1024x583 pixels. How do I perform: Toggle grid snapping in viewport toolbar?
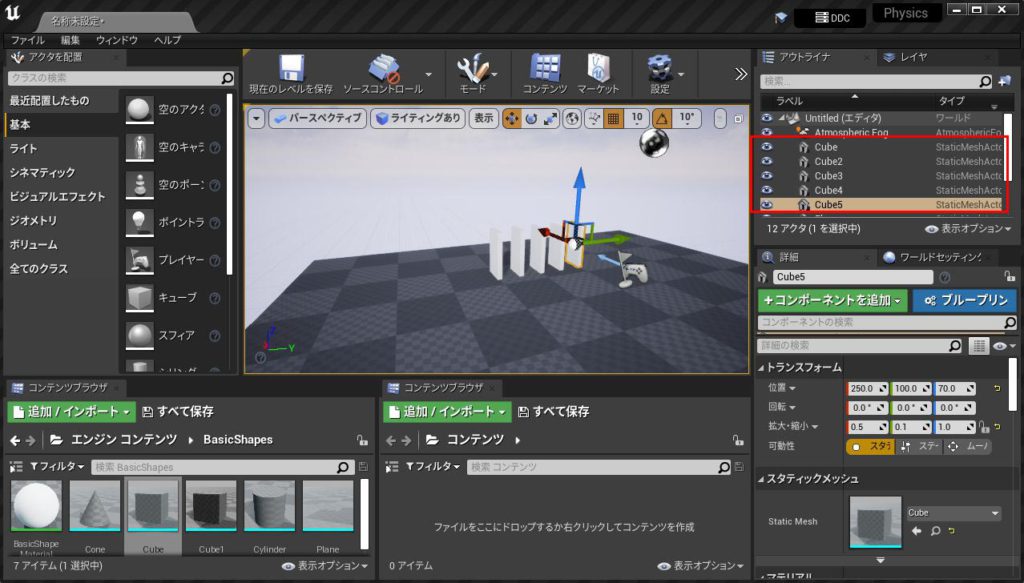(x=613, y=118)
